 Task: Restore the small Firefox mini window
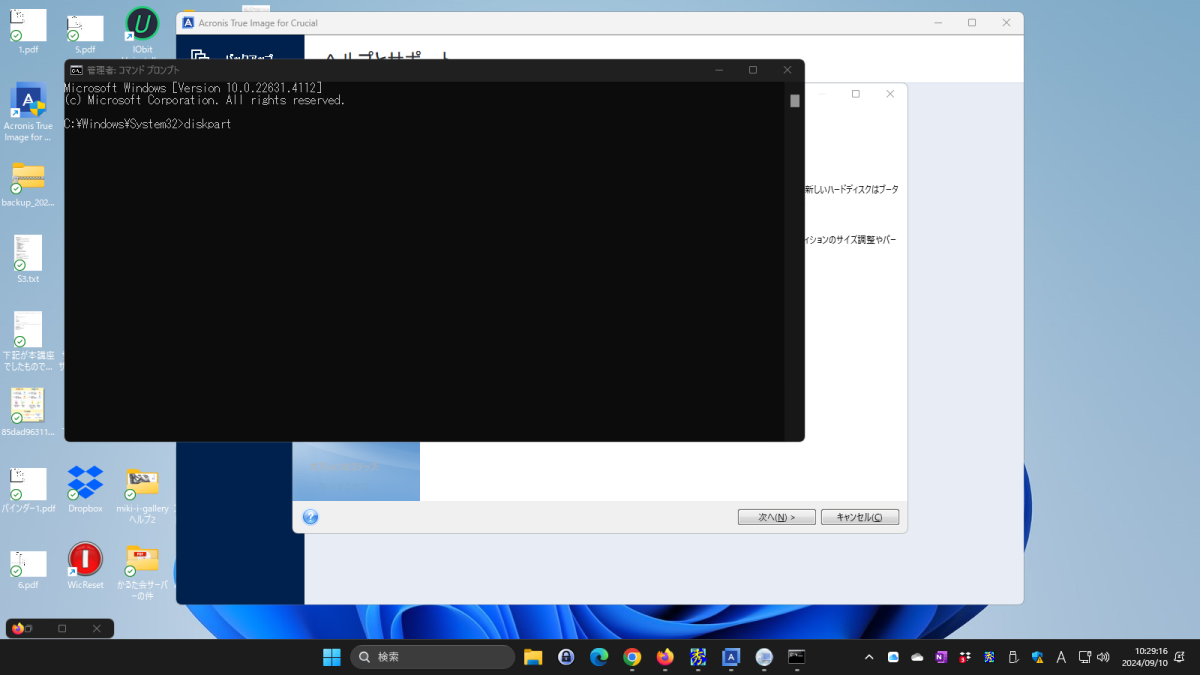click(62, 628)
